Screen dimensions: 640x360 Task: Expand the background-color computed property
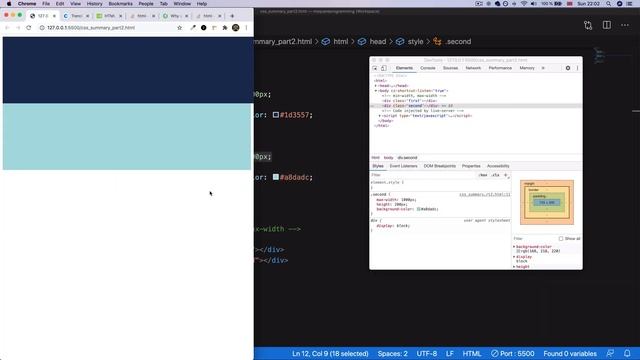click(x=514, y=247)
